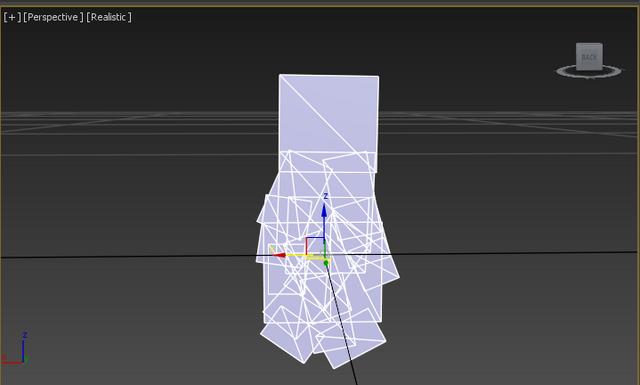640x385 pixels.
Task: Click the ViewCube BACK face
Action: click(x=589, y=57)
